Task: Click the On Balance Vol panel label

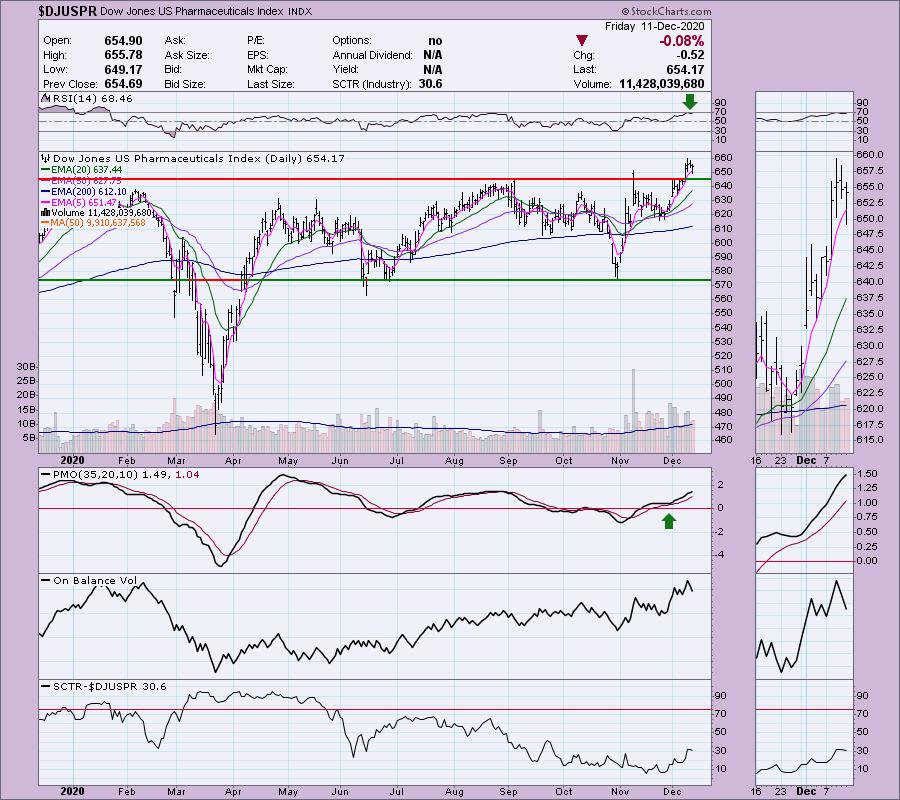Action: 95,581
